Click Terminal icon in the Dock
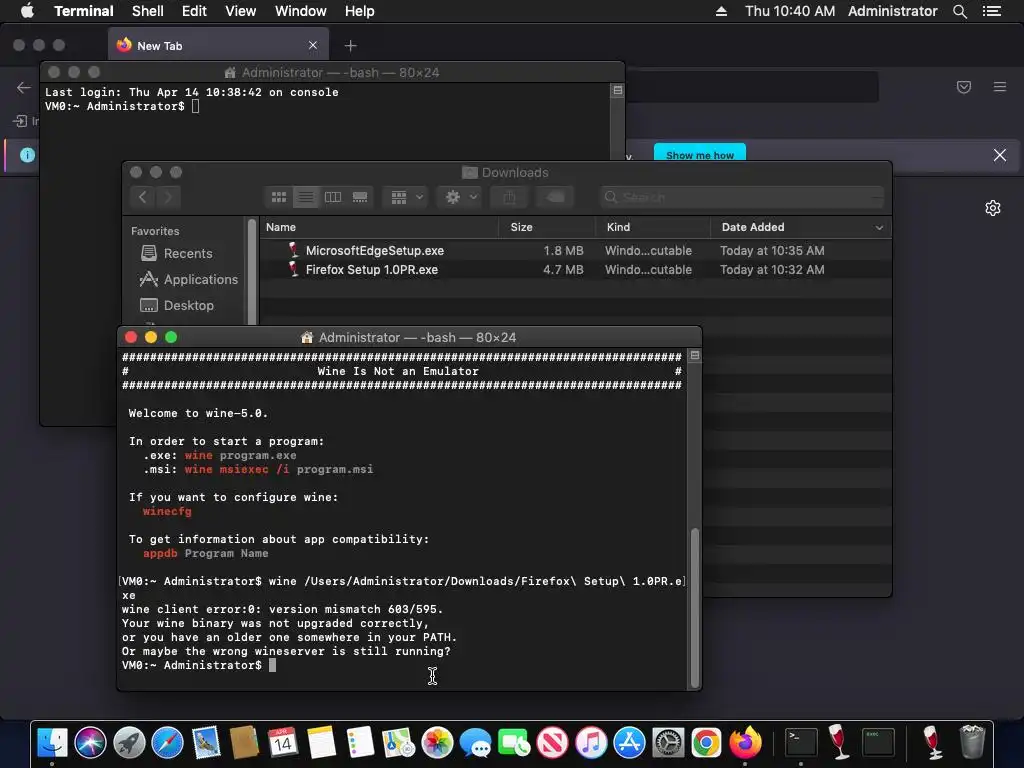Viewport: 1024px width, 768px height. 801,743
